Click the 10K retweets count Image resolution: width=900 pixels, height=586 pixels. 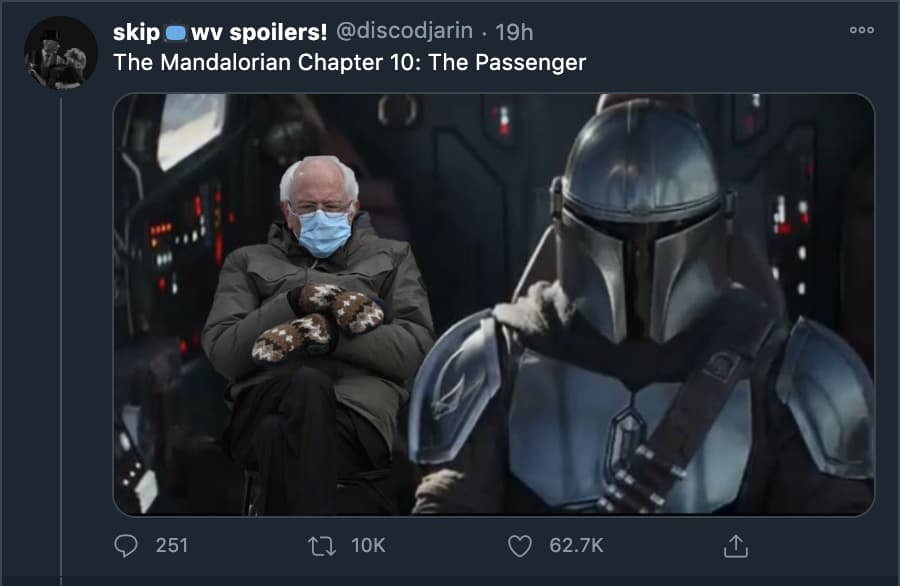(368, 545)
